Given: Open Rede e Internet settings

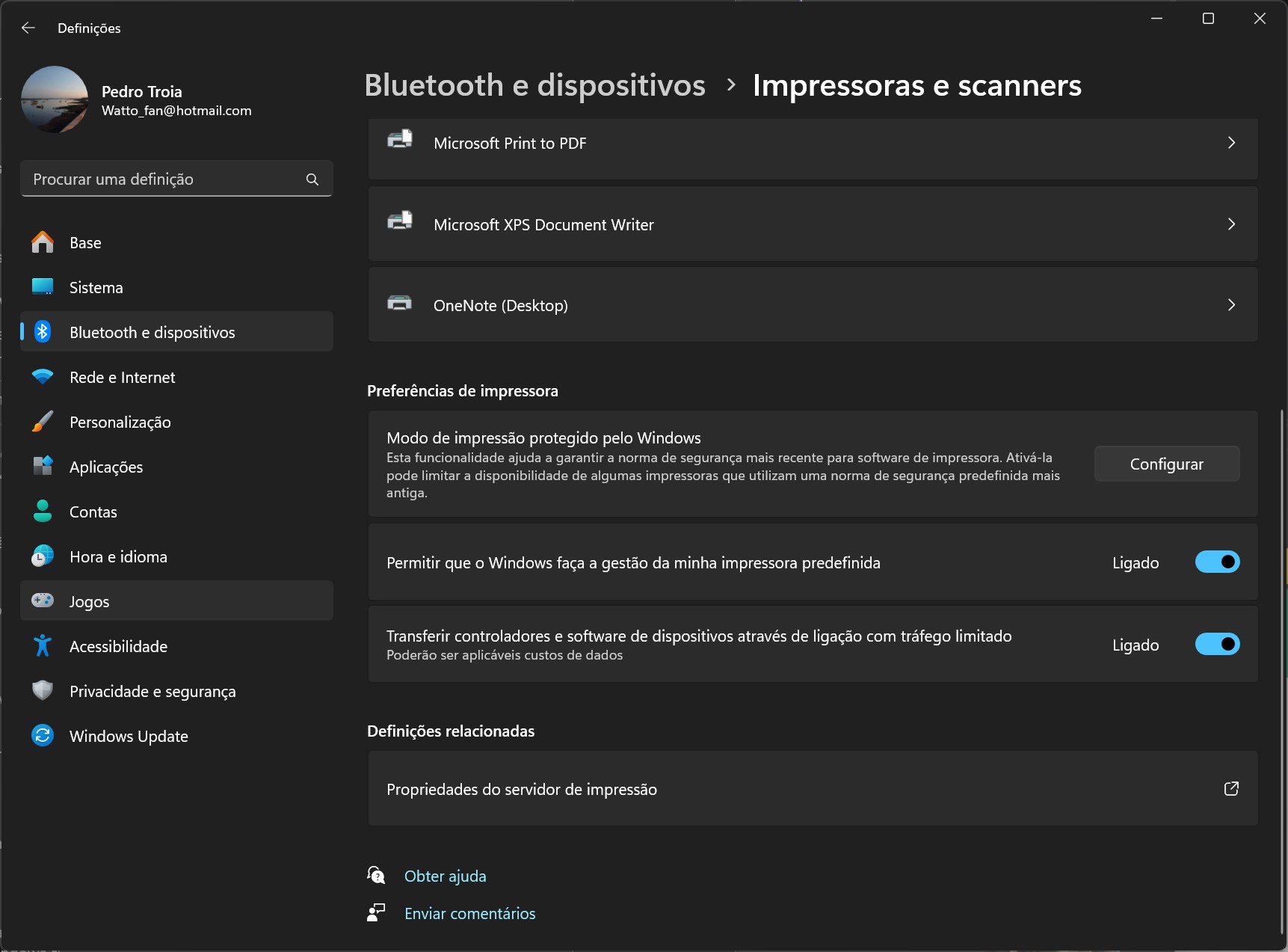Looking at the screenshot, I should click(176, 377).
